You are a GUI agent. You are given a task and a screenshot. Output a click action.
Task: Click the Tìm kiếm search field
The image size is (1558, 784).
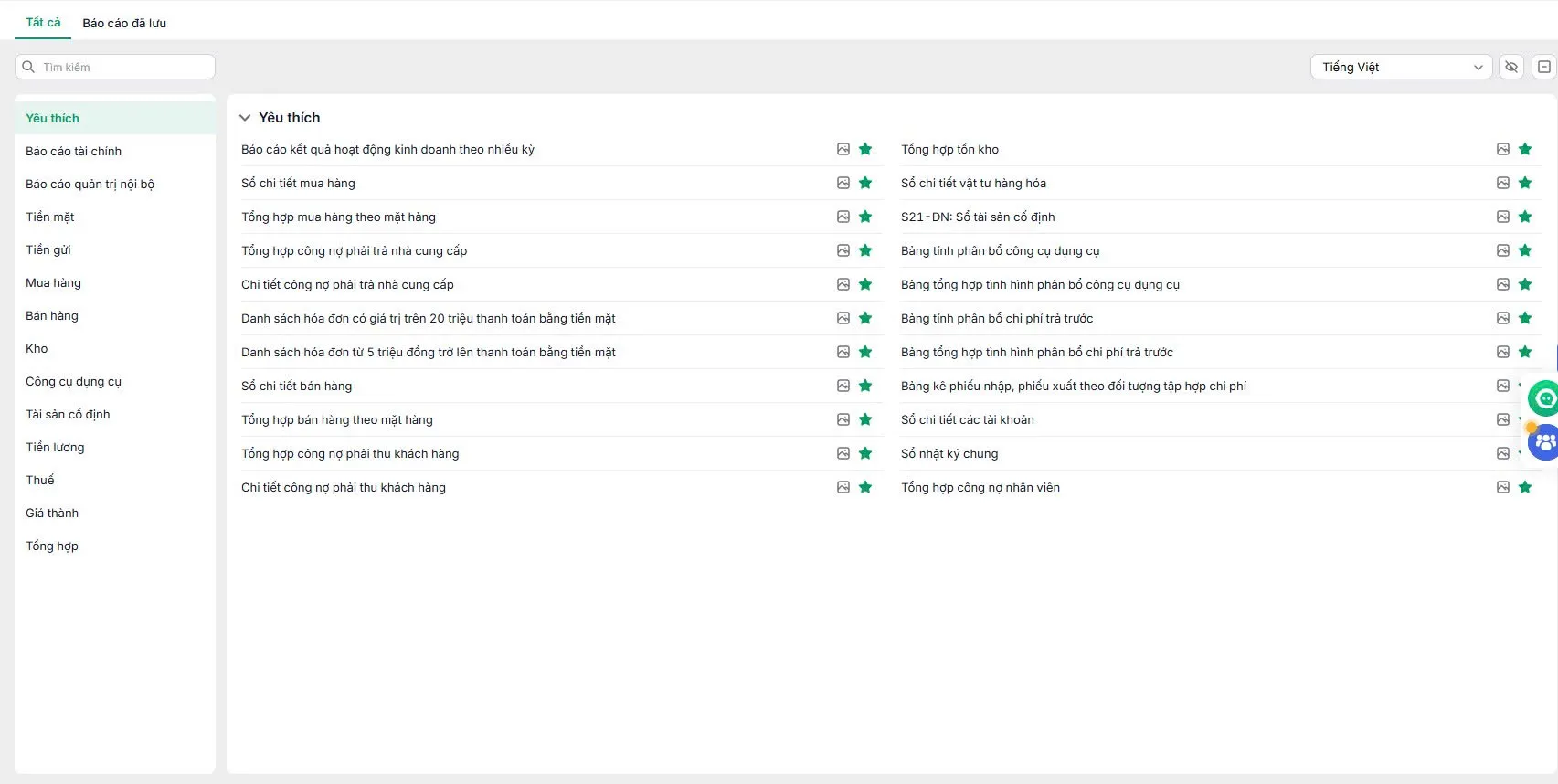(115, 67)
